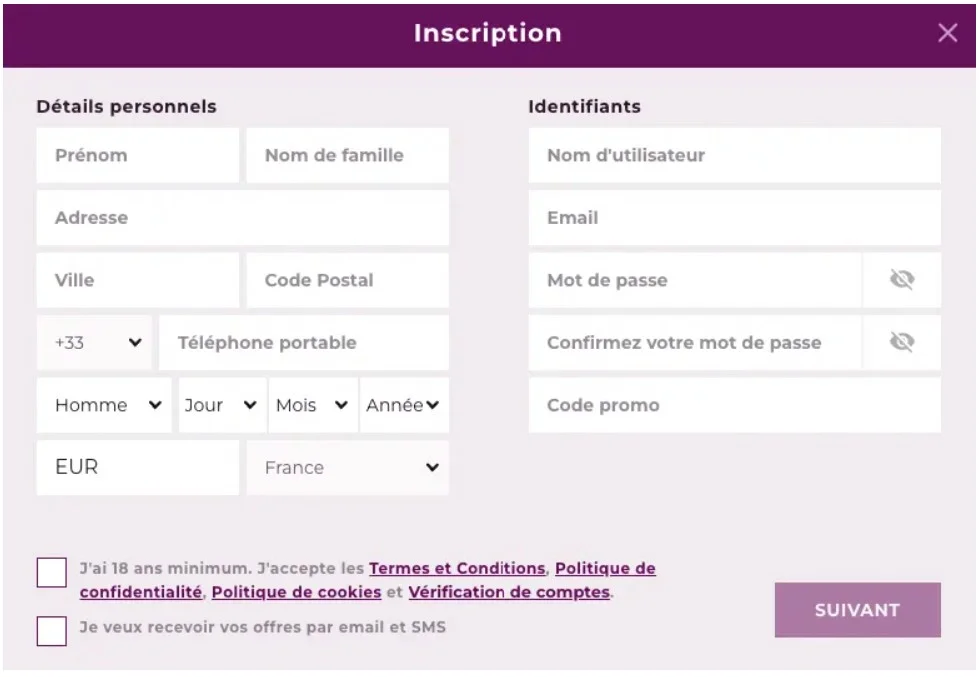Image resolution: width=979 pixels, height=677 pixels.
Task: Toggle visibility of confirm password field
Action: pos(902,342)
